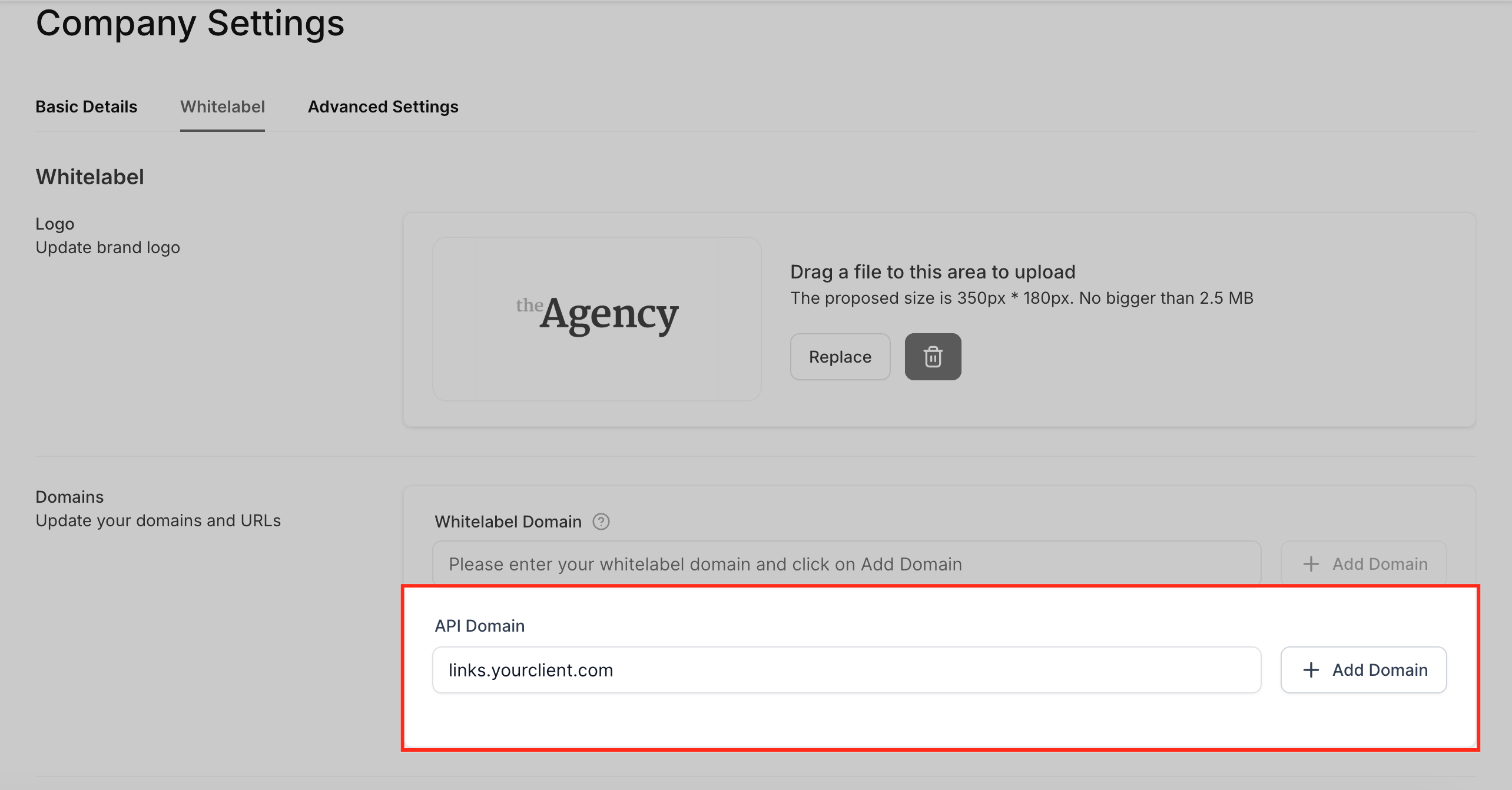Click the theAgency logo thumbnail
Image resolution: width=1512 pixels, height=790 pixels.
[x=596, y=318]
